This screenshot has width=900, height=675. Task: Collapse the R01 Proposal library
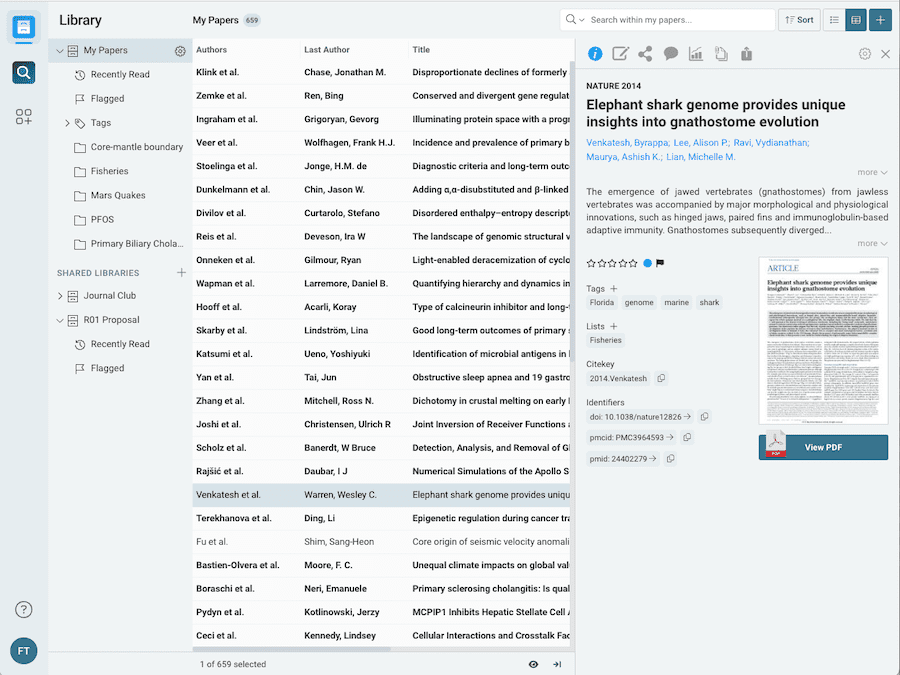[62, 320]
